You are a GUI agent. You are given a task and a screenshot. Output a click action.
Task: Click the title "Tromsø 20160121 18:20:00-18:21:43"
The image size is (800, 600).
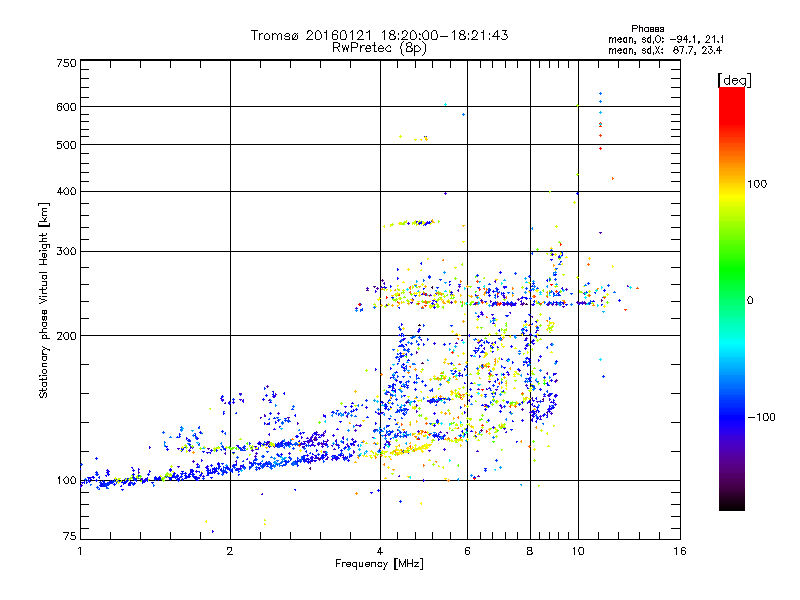[x=380, y=35]
